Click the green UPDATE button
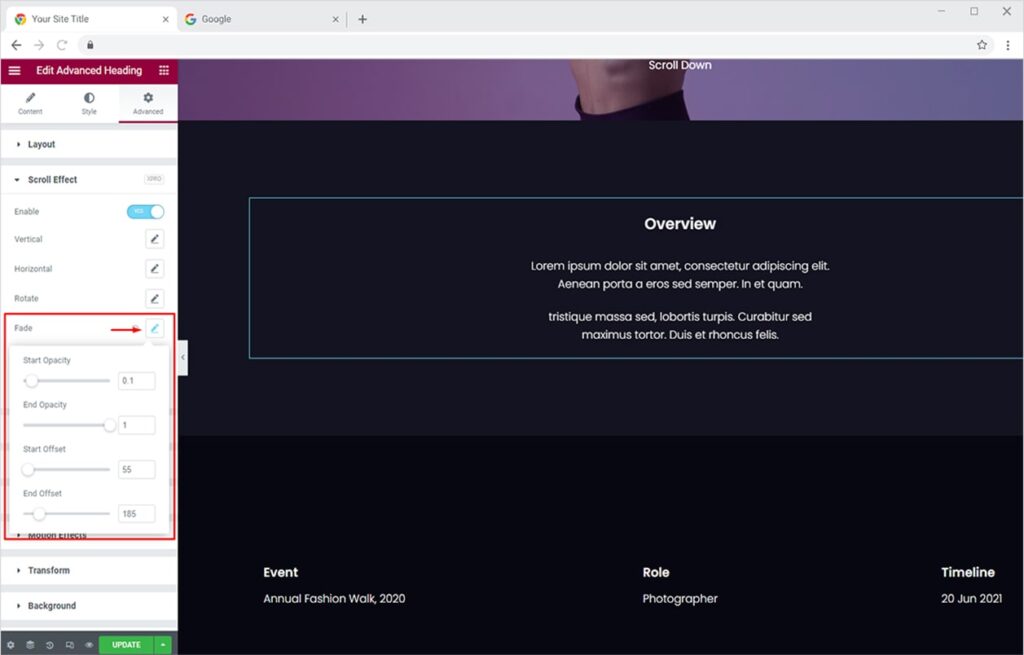This screenshot has height=655, width=1024. point(126,645)
